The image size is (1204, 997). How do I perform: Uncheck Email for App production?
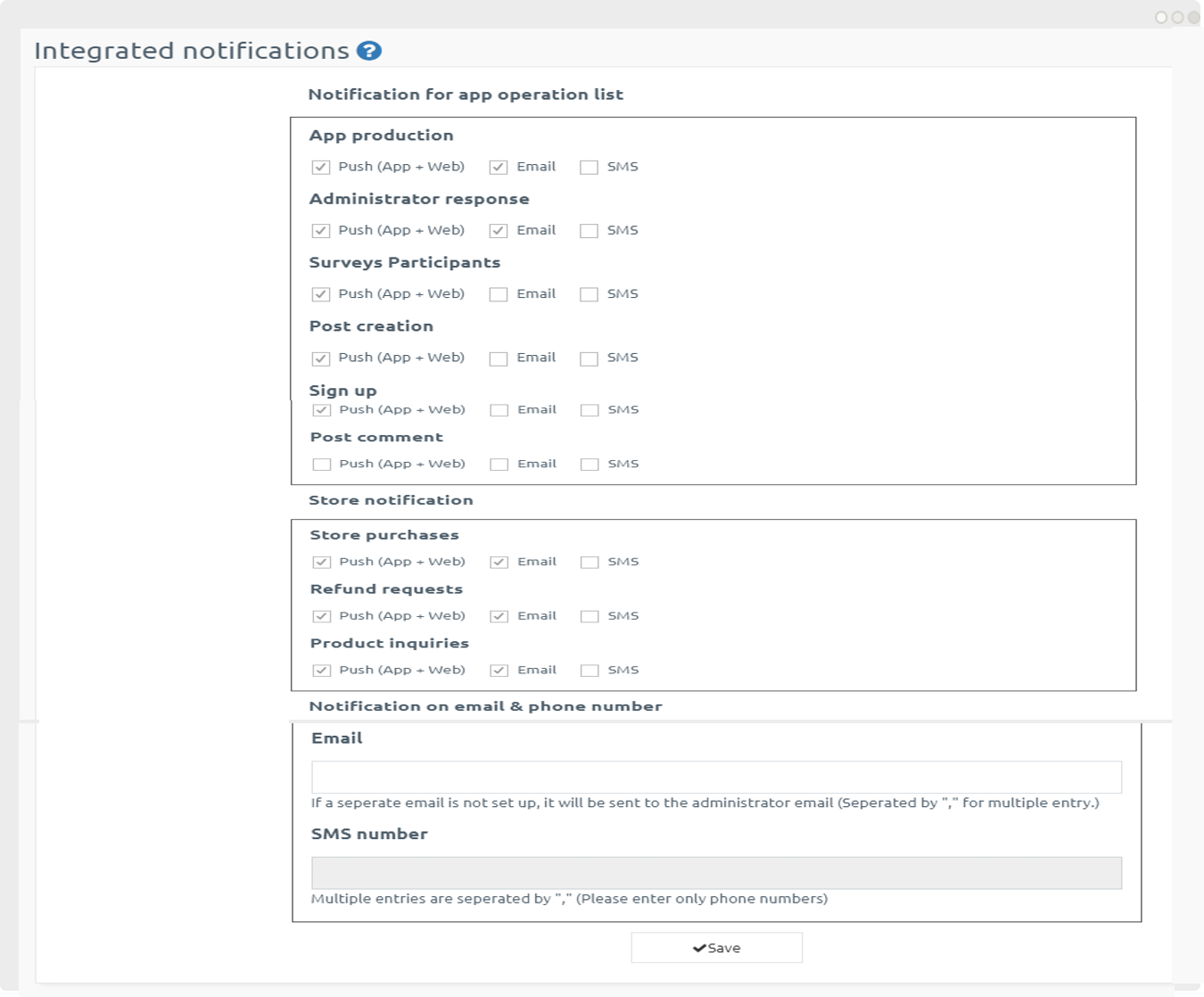499,167
